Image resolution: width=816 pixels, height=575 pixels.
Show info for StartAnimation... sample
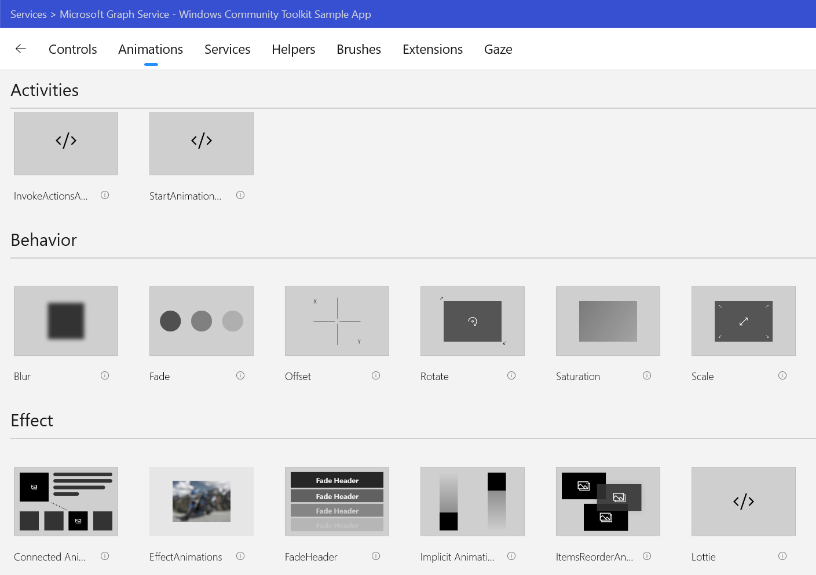coord(240,195)
